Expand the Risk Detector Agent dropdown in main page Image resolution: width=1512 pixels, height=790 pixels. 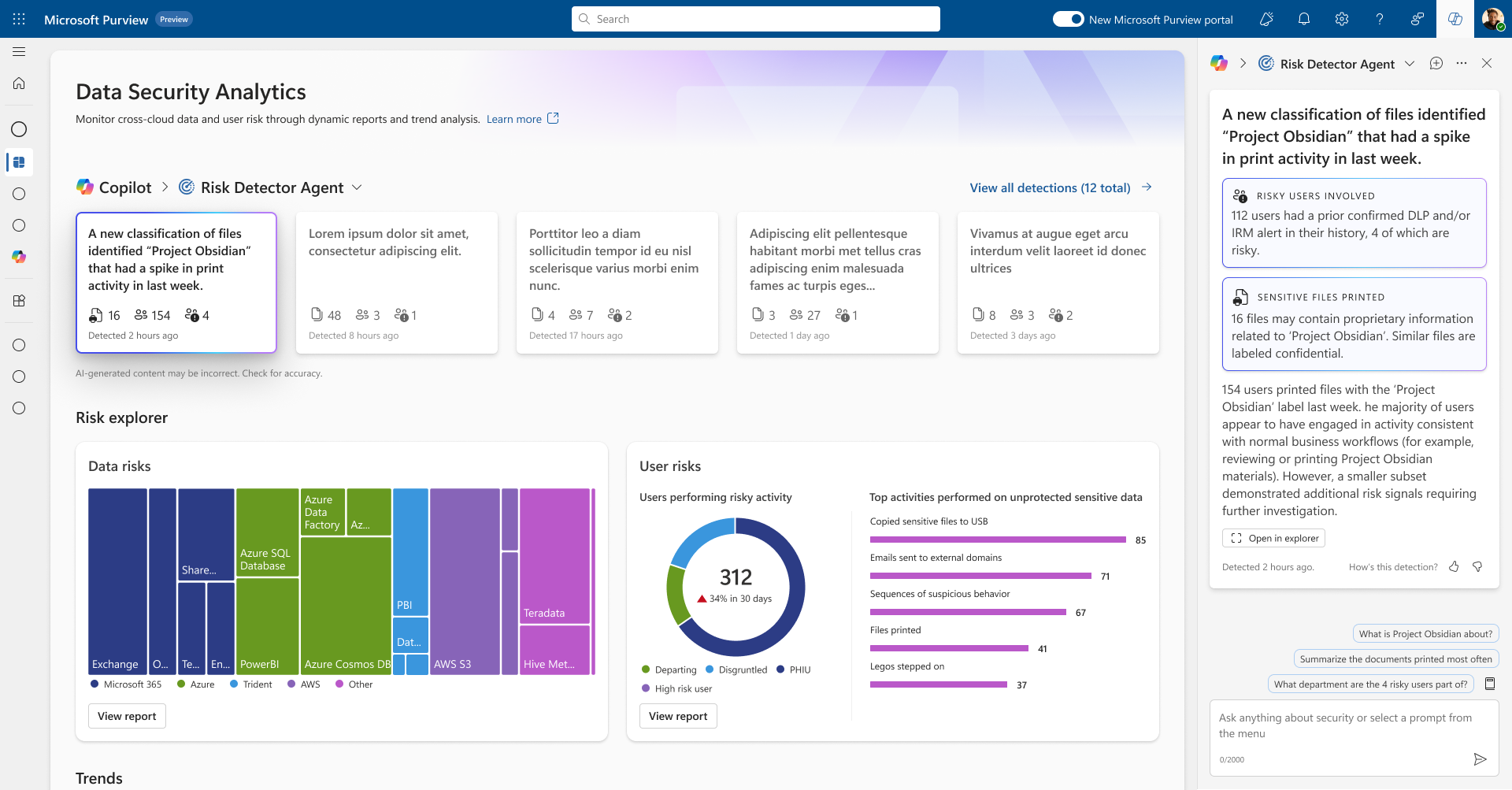[x=357, y=187]
